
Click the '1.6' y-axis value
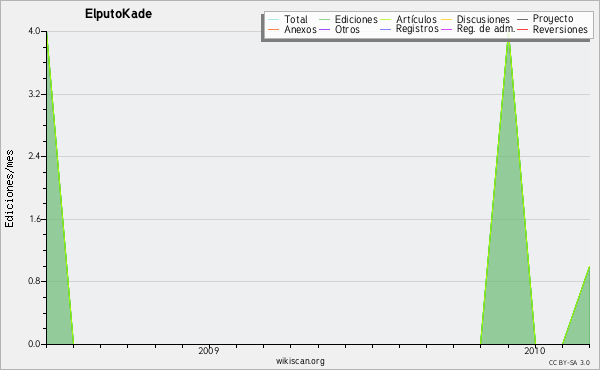34,219
